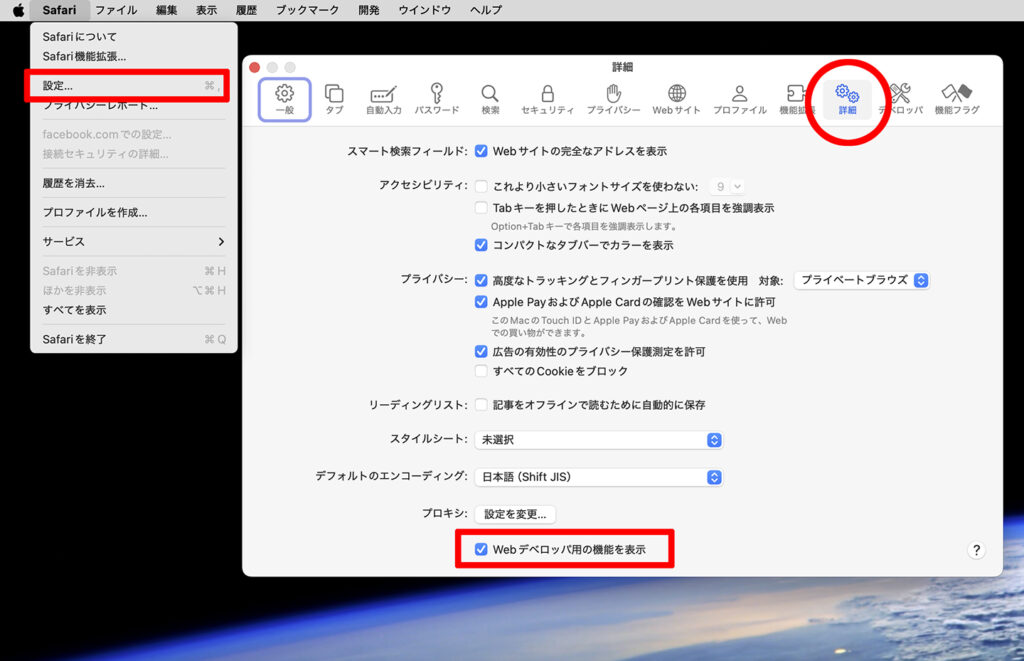This screenshot has height=661, width=1024.
Task: Click the help question mark button
Action: point(976,550)
